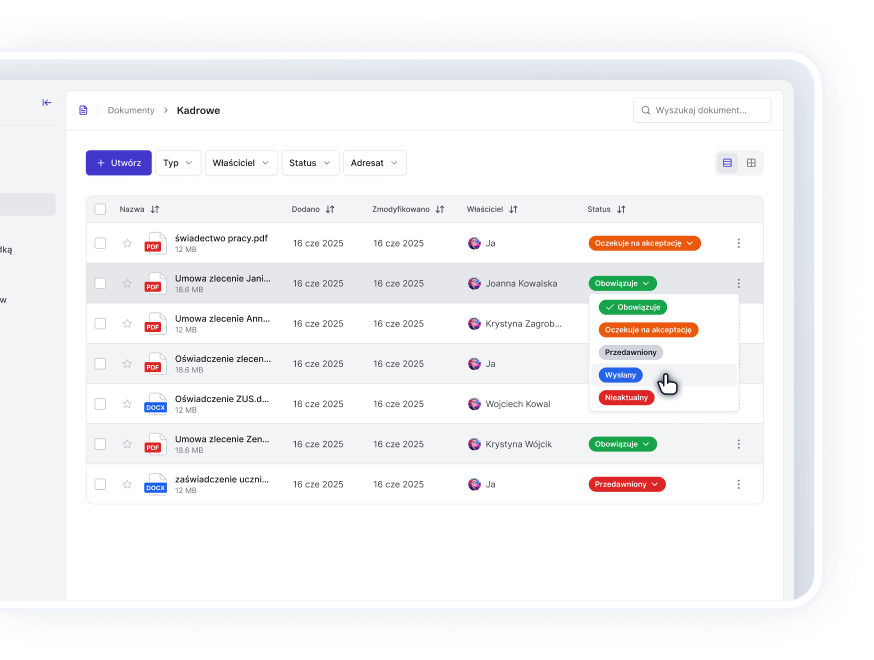
Task: Switch to grid view layout
Action: pyautogui.click(x=751, y=163)
